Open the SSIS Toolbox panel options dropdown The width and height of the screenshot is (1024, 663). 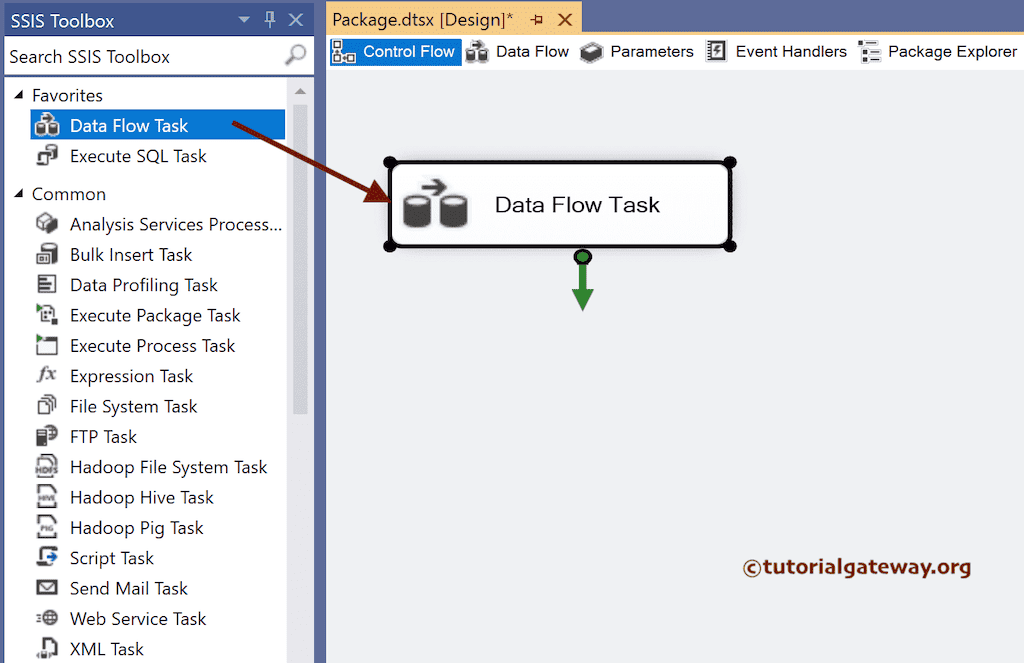[x=242, y=19]
